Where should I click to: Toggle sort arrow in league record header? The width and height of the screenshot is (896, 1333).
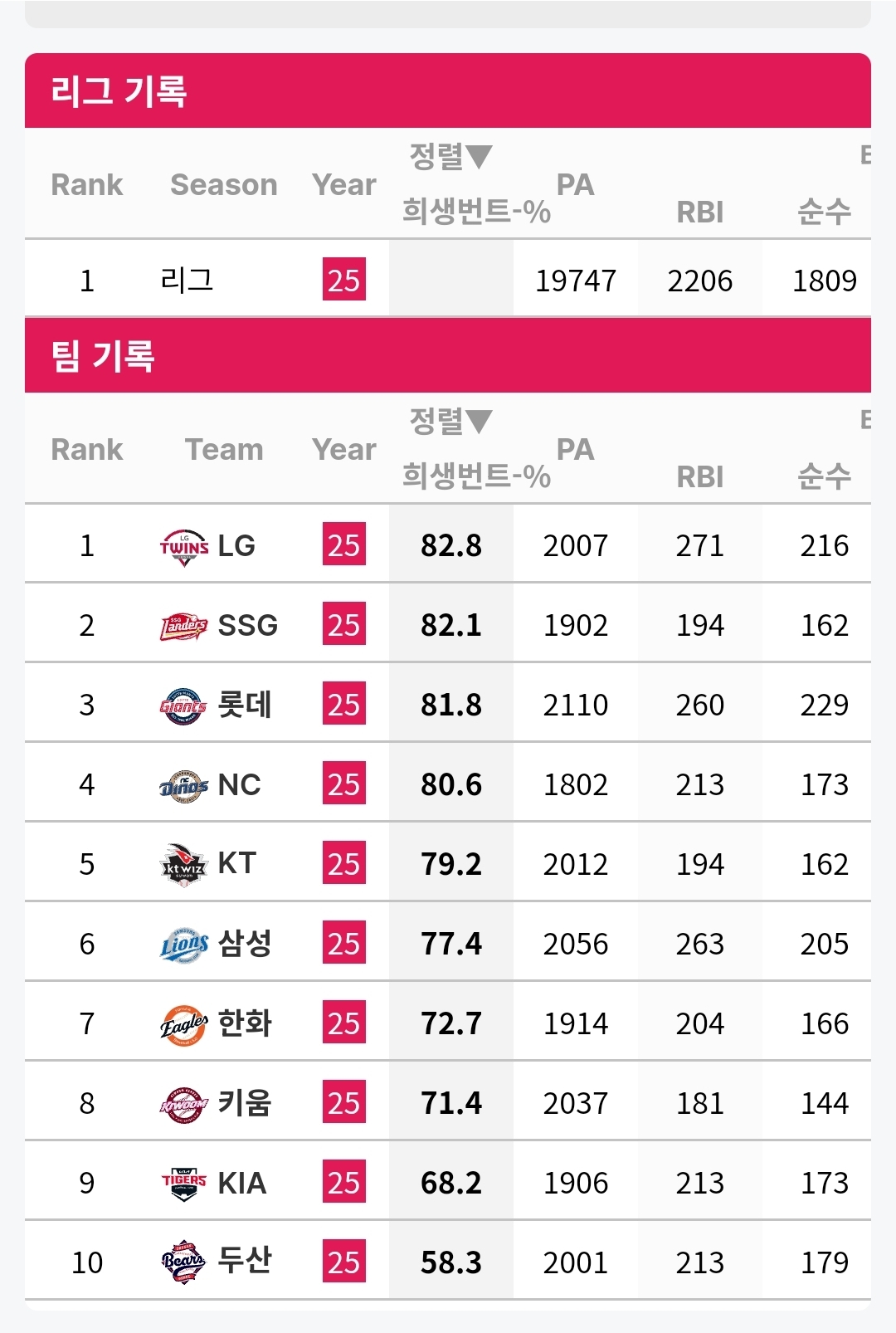480,155
